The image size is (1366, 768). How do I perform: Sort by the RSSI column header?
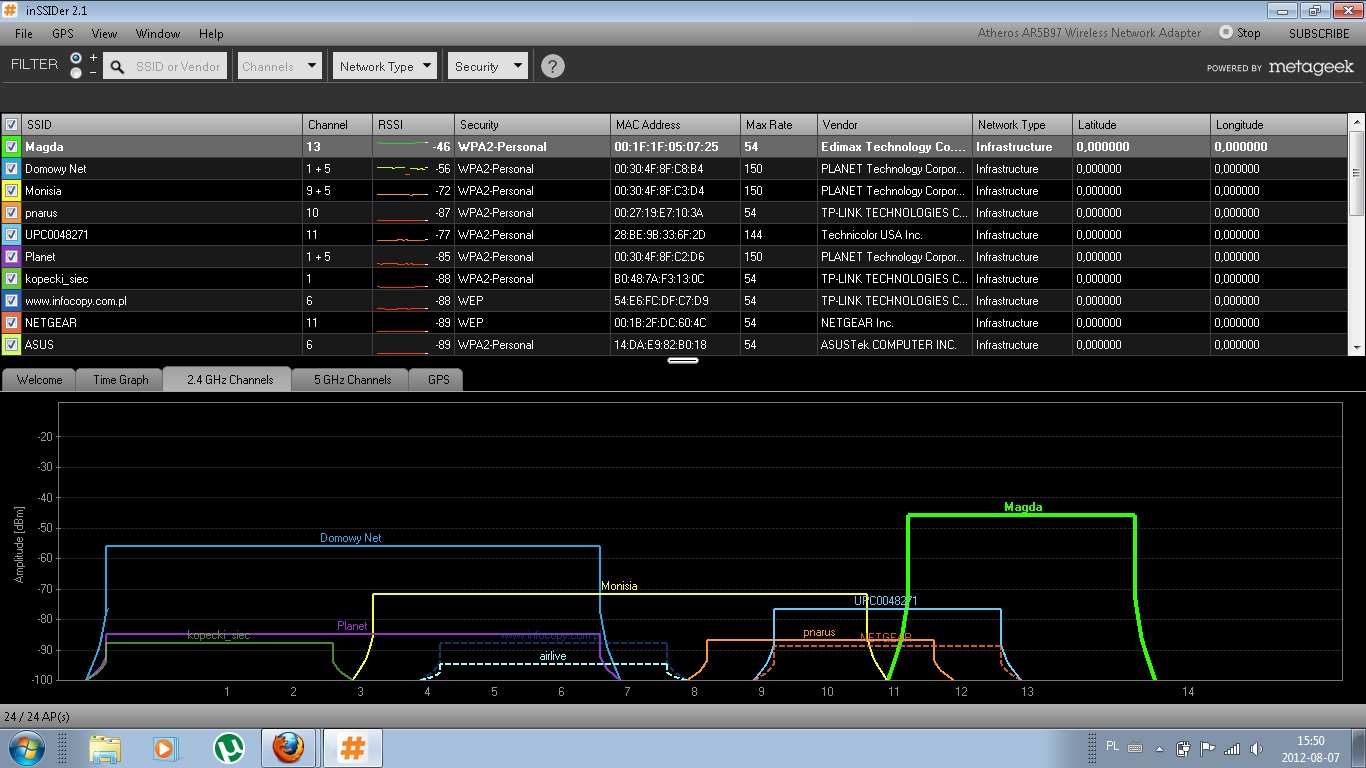pyautogui.click(x=414, y=124)
